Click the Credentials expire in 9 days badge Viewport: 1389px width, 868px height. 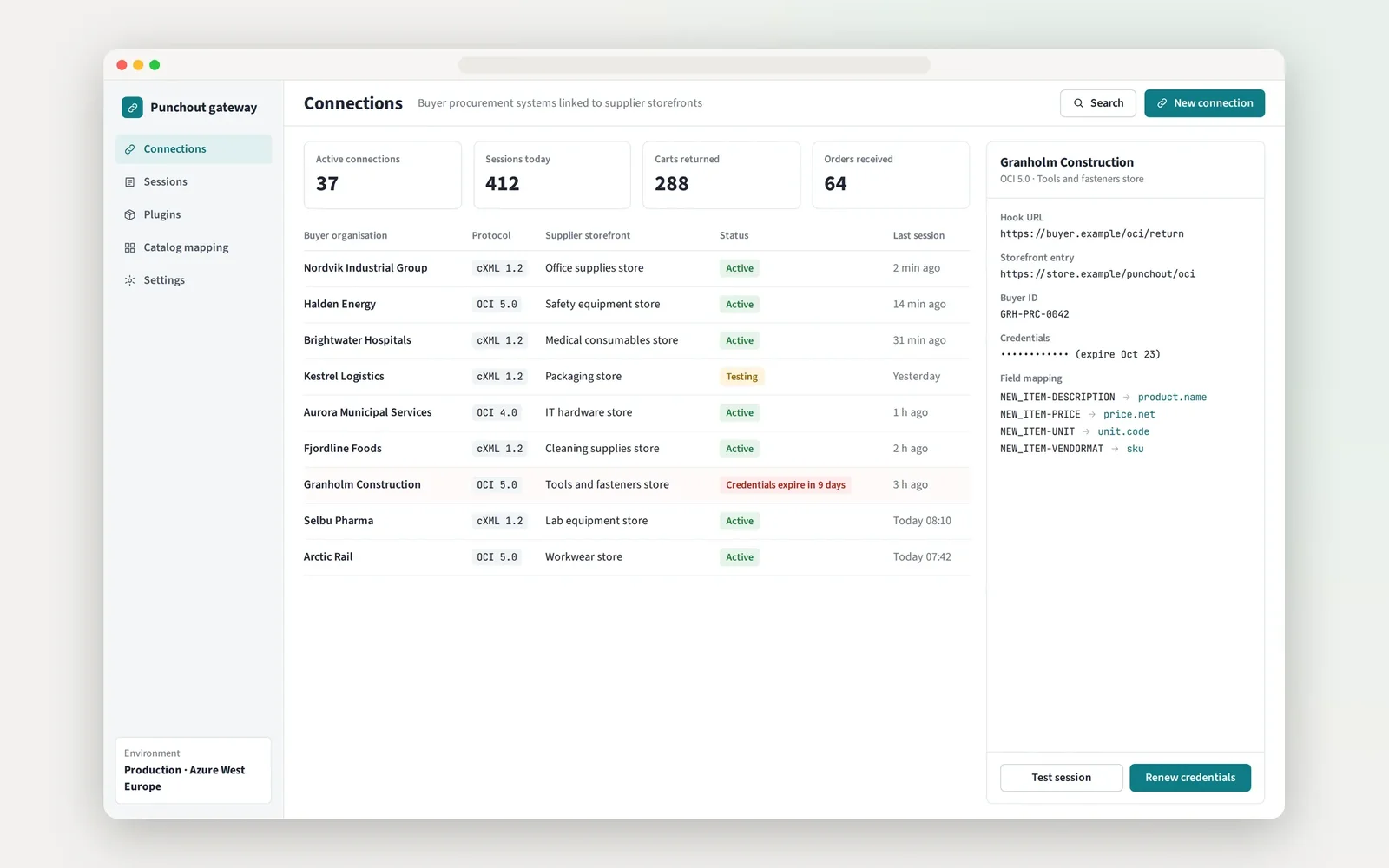coord(786,485)
